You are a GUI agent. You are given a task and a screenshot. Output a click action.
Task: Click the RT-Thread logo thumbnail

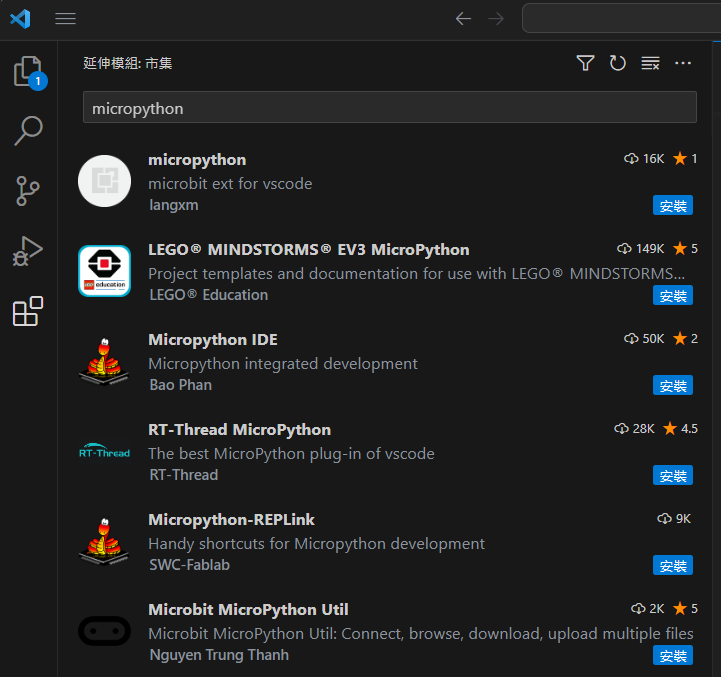click(104, 451)
